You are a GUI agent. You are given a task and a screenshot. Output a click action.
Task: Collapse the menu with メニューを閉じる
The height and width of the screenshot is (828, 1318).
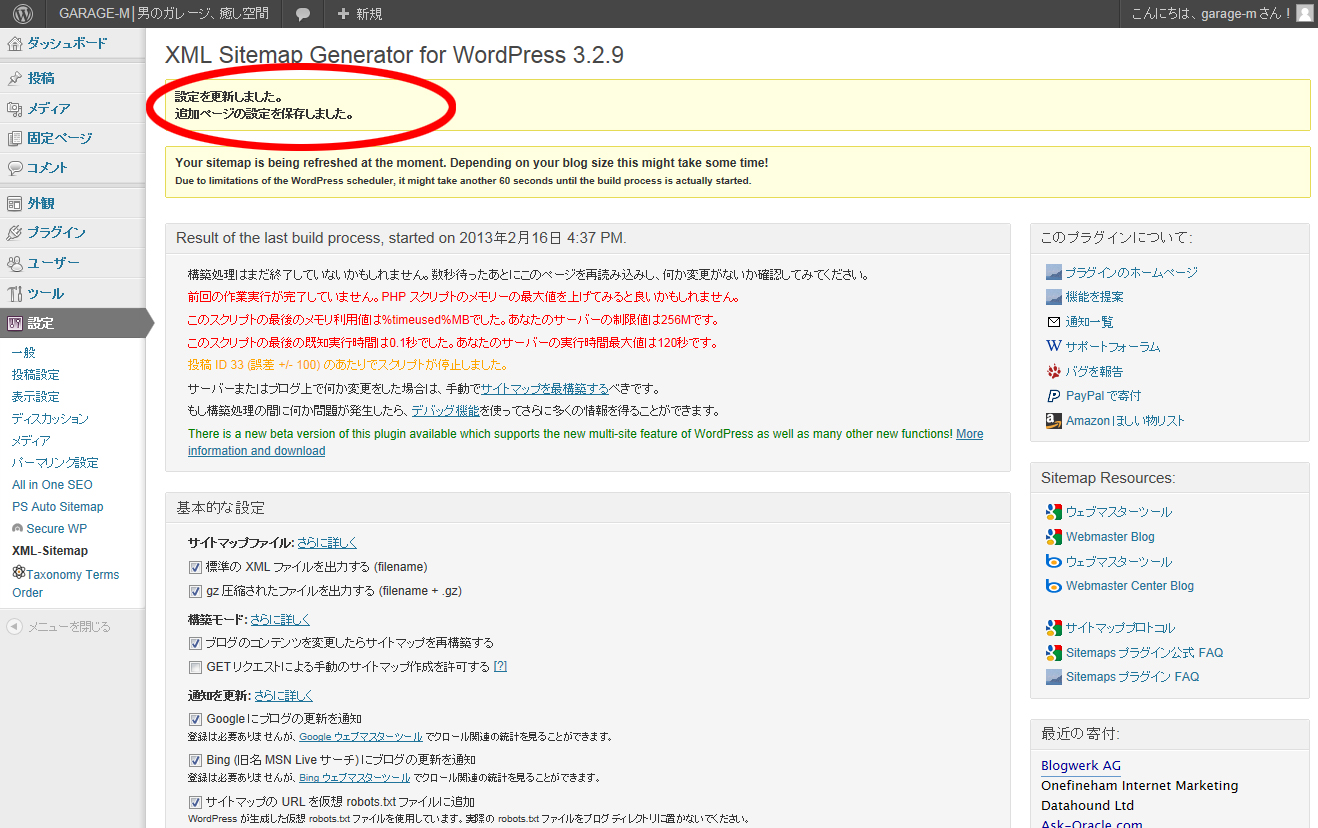[x=59, y=627]
